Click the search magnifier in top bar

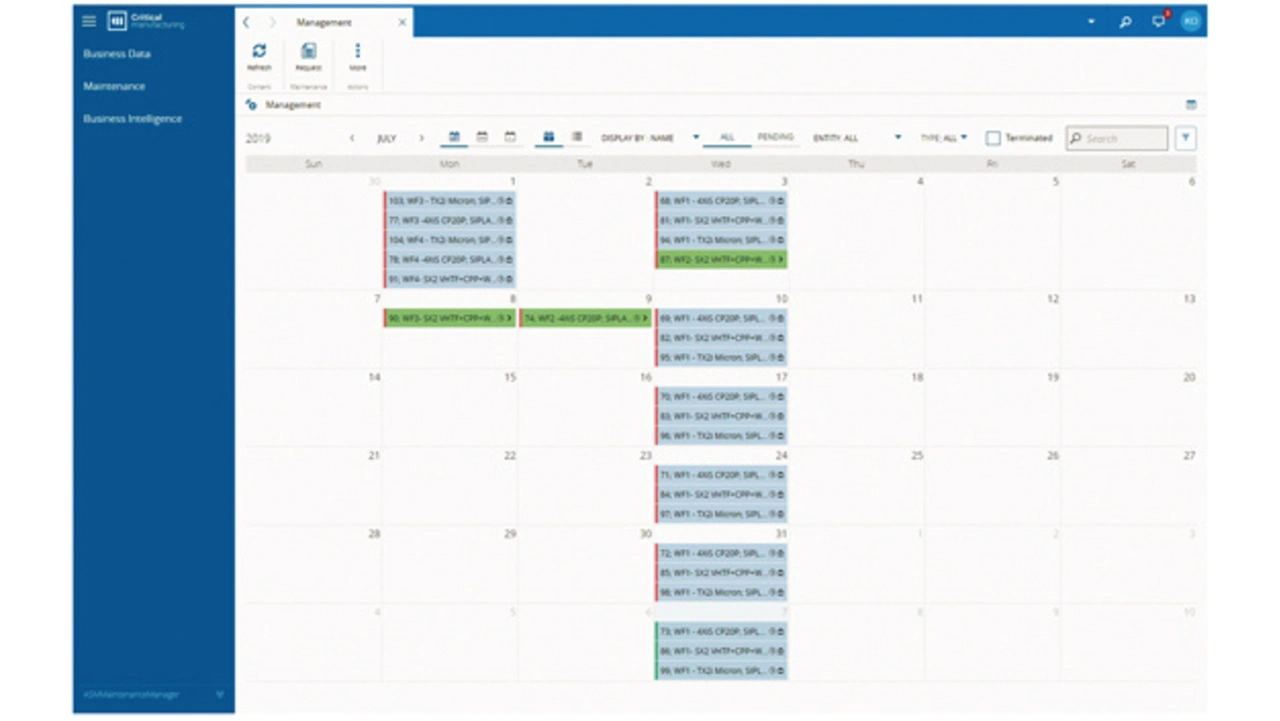click(x=1125, y=22)
